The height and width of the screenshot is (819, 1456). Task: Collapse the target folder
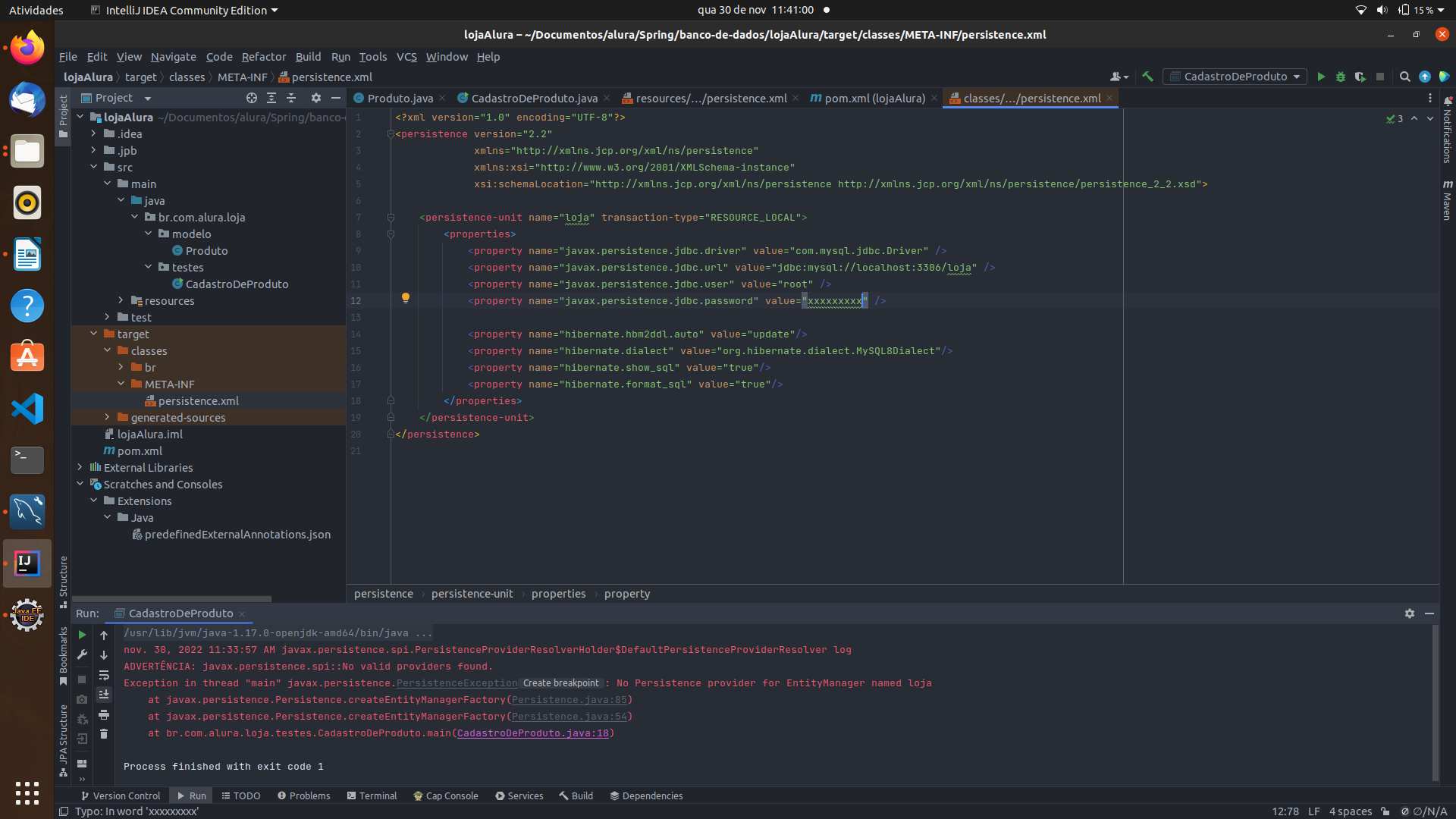click(93, 334)
